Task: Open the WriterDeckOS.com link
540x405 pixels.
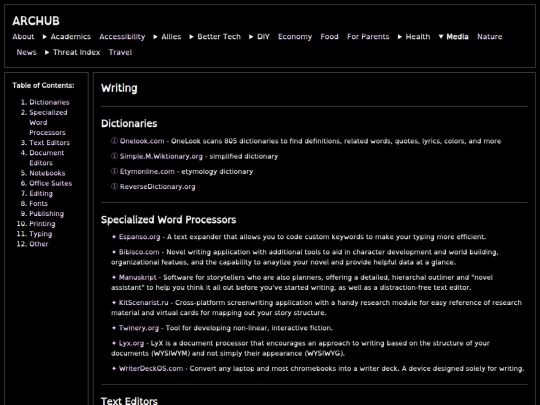Action: coord(151,368)
